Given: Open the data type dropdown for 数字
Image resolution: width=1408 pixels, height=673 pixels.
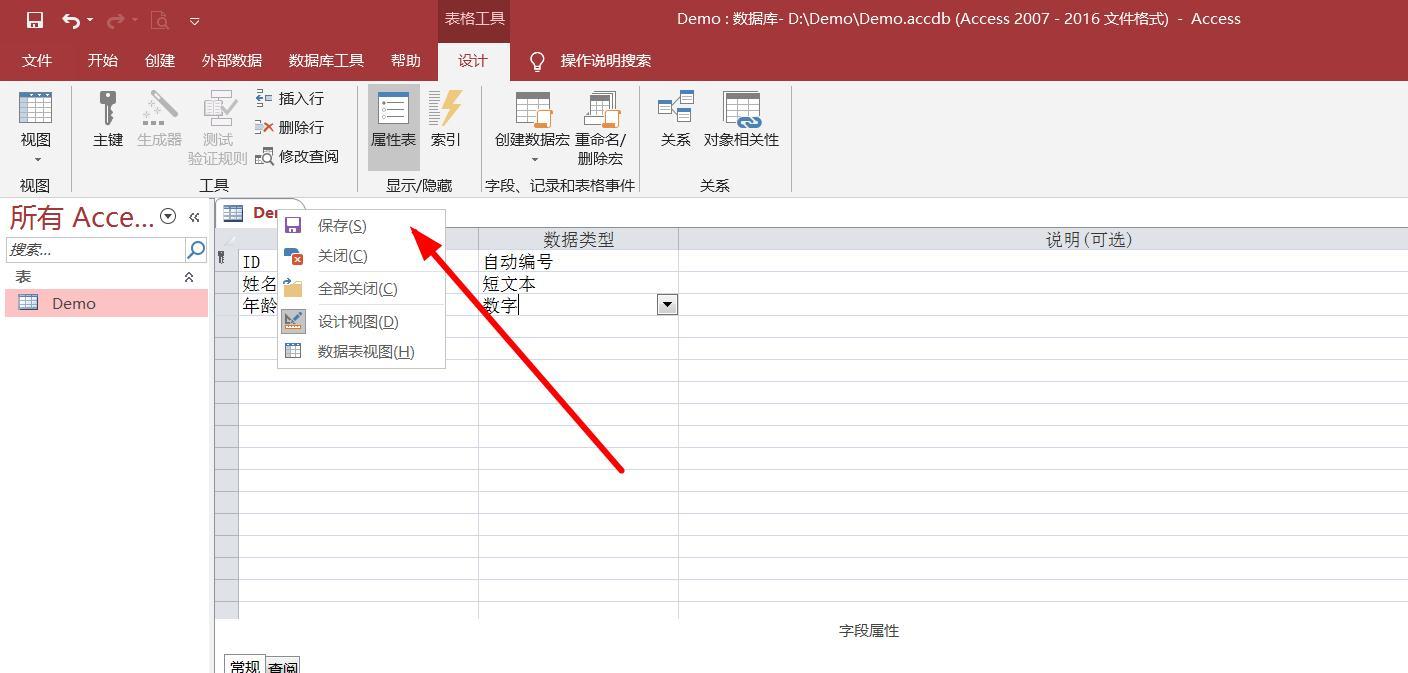Looking at the screenshot, I should pyautogui.click(x=667, y=304).
